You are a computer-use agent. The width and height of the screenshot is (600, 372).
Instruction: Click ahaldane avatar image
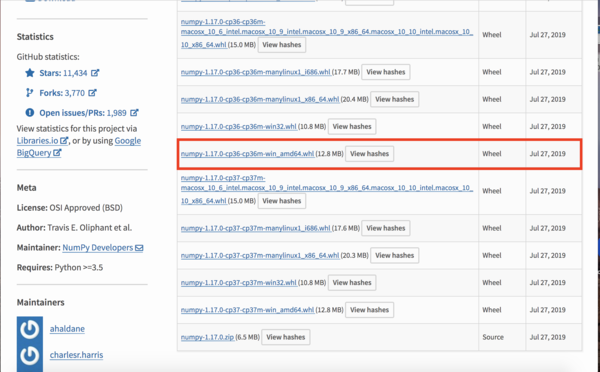tap(30, 329)
